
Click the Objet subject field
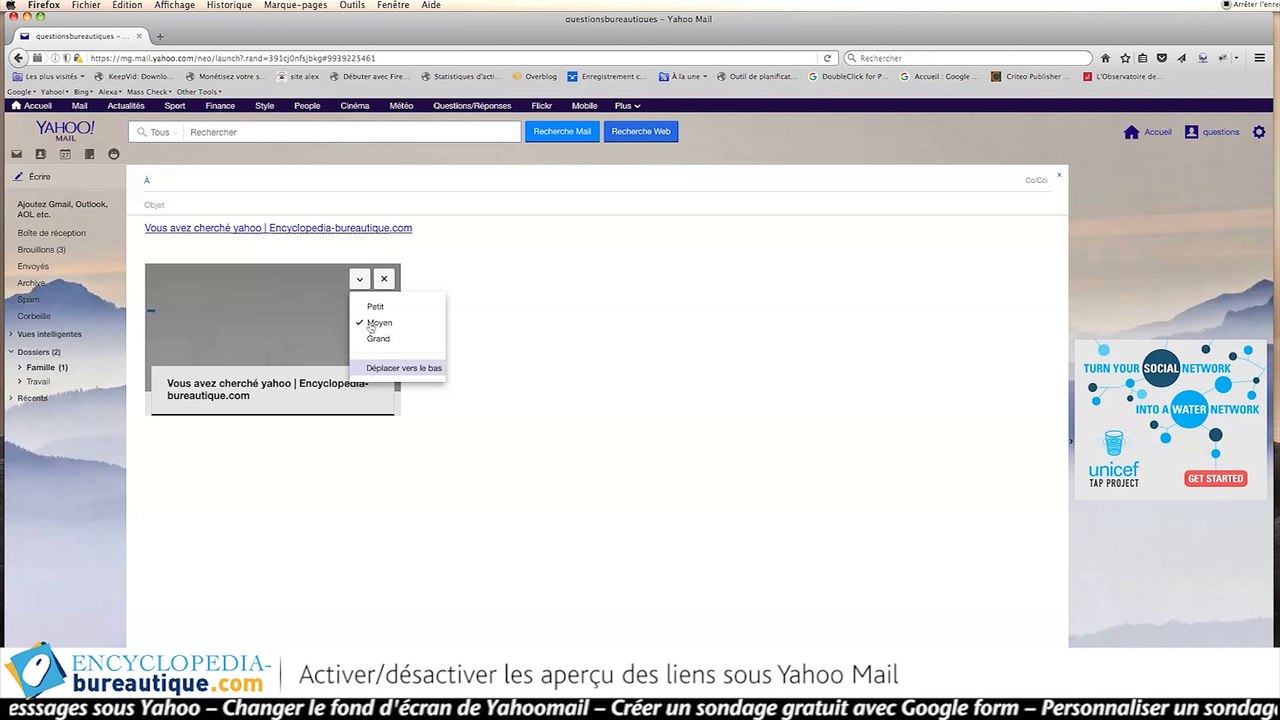point(597,204)
